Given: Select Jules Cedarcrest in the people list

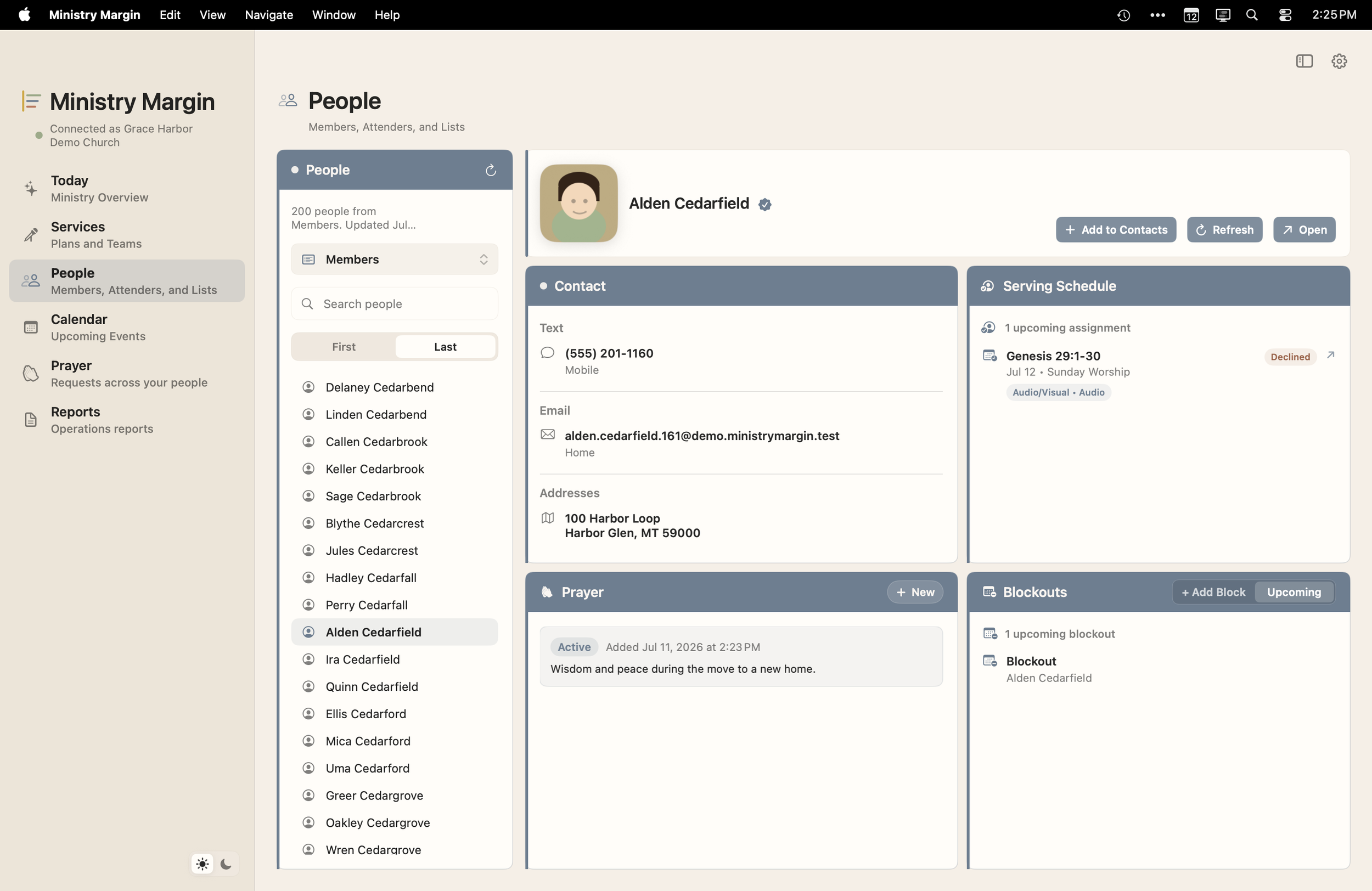Looking at the screenshot, I should click(x=394, y=550).
